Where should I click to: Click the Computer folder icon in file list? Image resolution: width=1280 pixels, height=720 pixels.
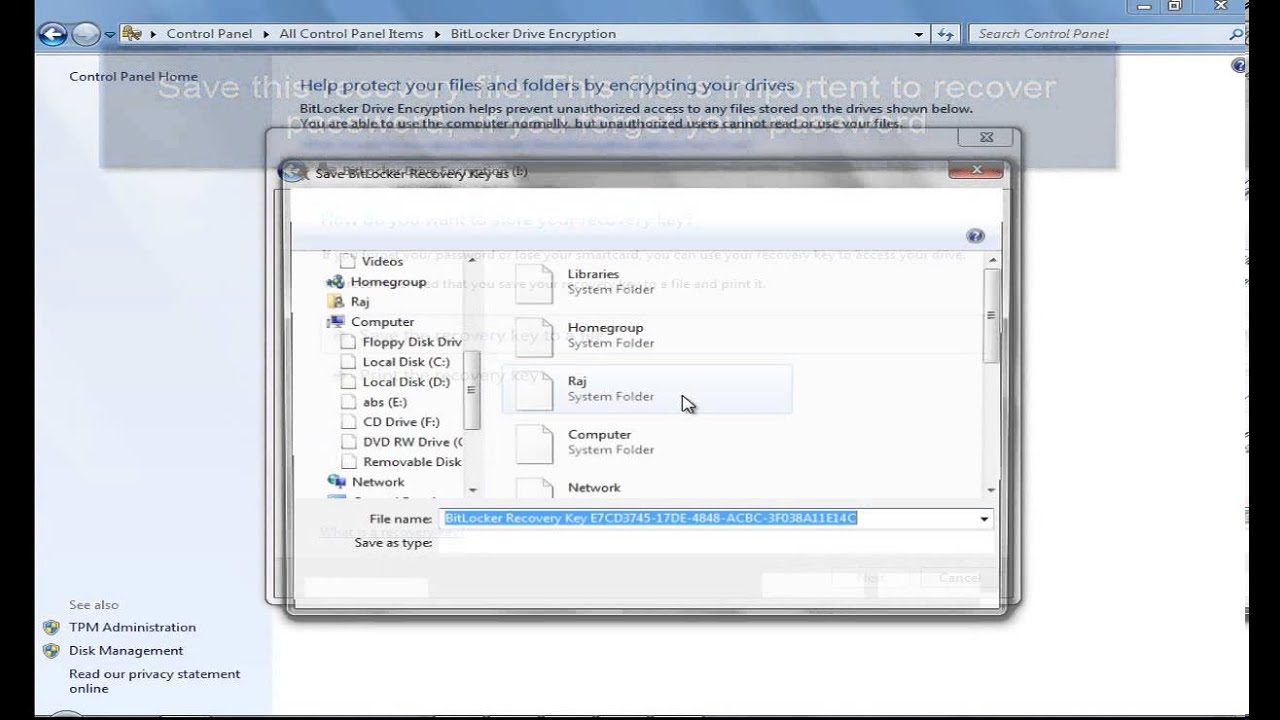coord(534,444)
